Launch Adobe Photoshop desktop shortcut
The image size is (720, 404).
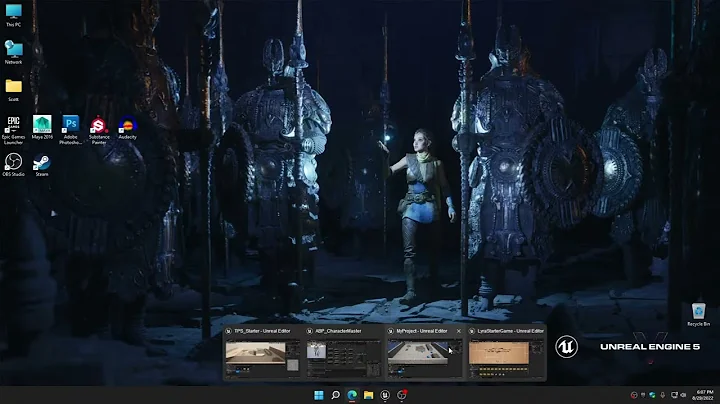click(70, 130)
